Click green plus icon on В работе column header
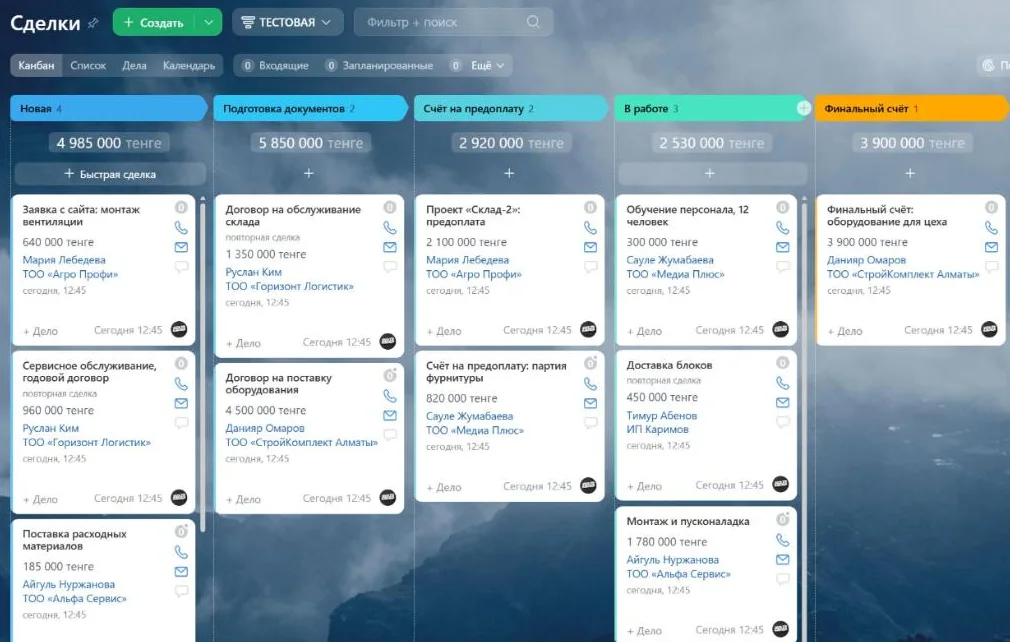Viewport: 1010px width, 642px height. (803, 108)
